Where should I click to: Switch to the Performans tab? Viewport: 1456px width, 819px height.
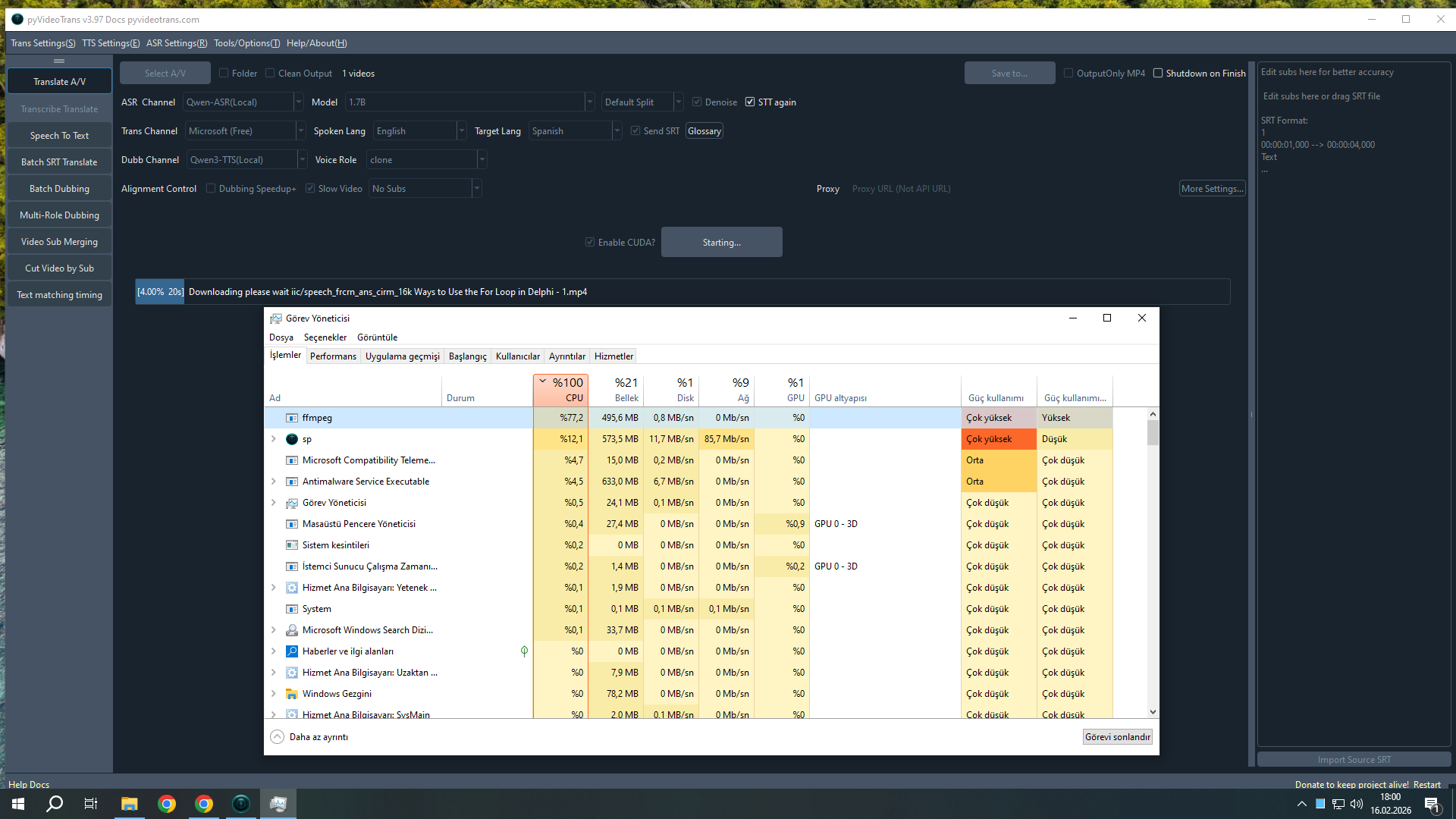(x=333, y=356)
